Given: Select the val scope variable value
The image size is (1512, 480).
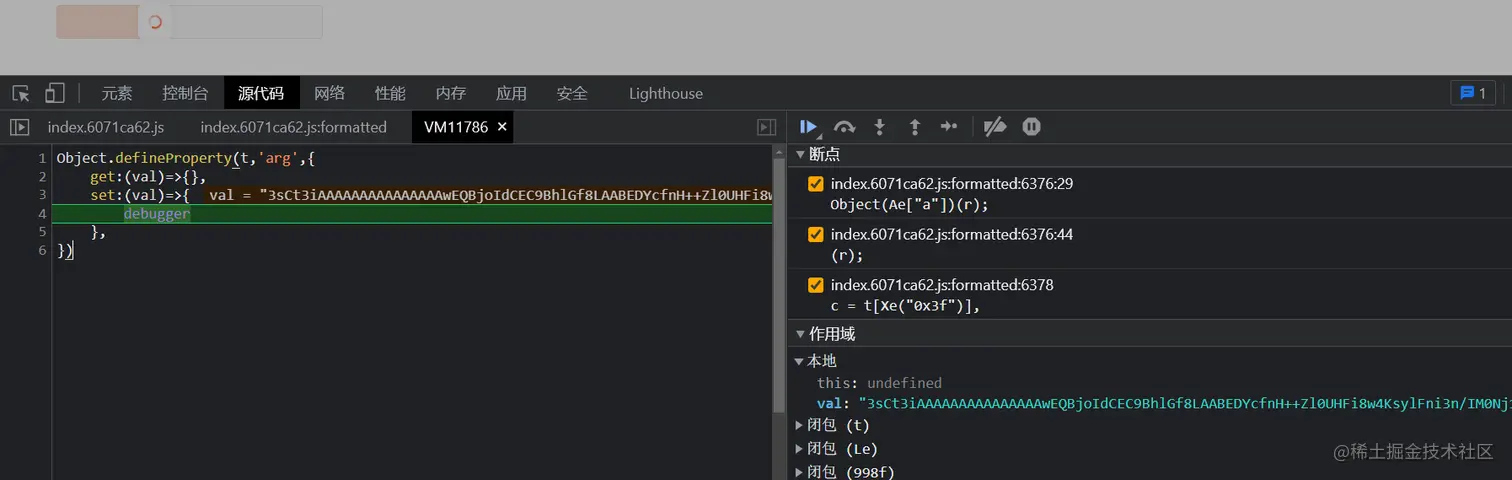Looking at the screenshot, I should point(1185,403).
